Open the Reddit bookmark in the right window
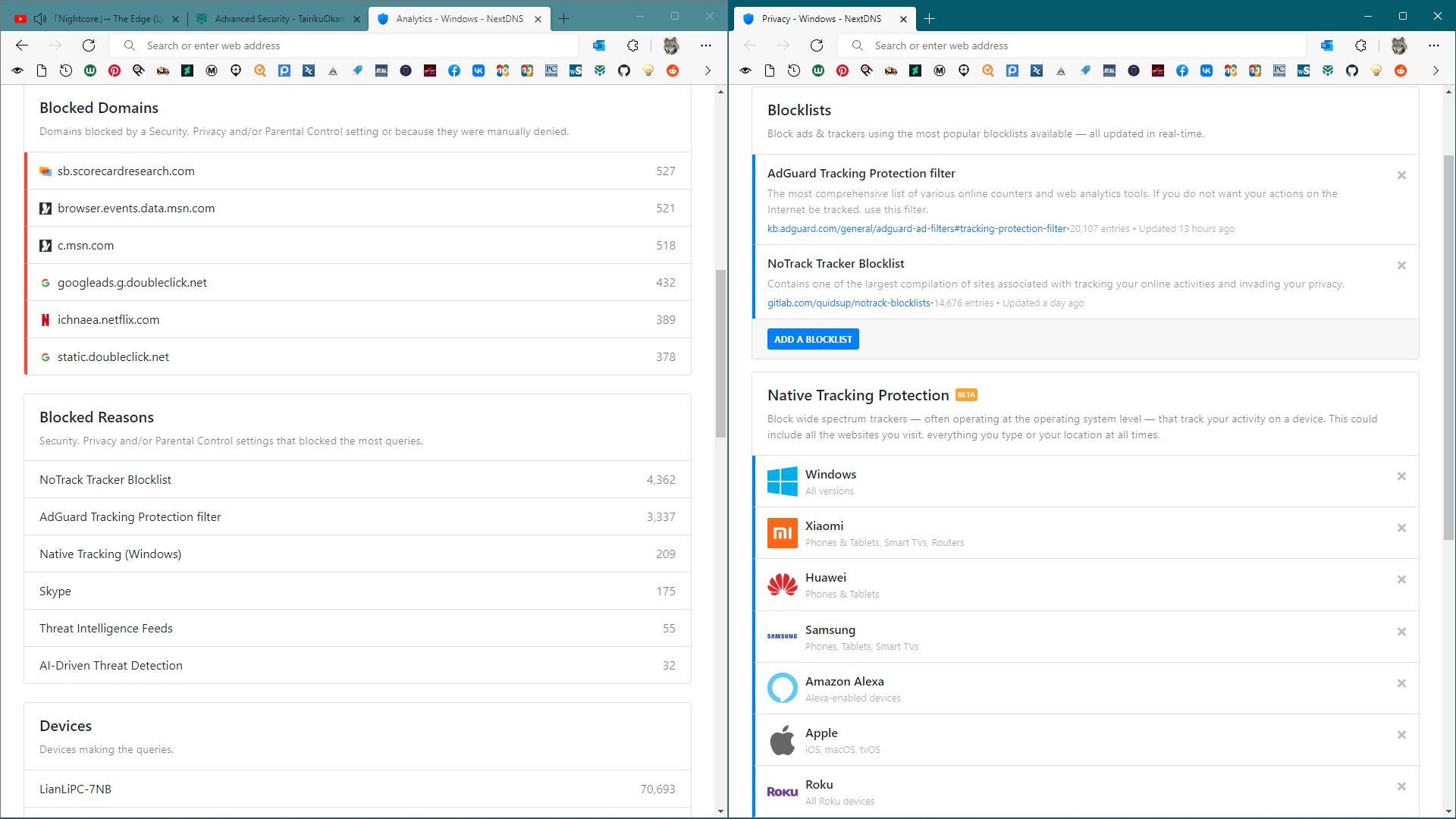This screenshot has width=1456, height=819. coord(1401,71)
